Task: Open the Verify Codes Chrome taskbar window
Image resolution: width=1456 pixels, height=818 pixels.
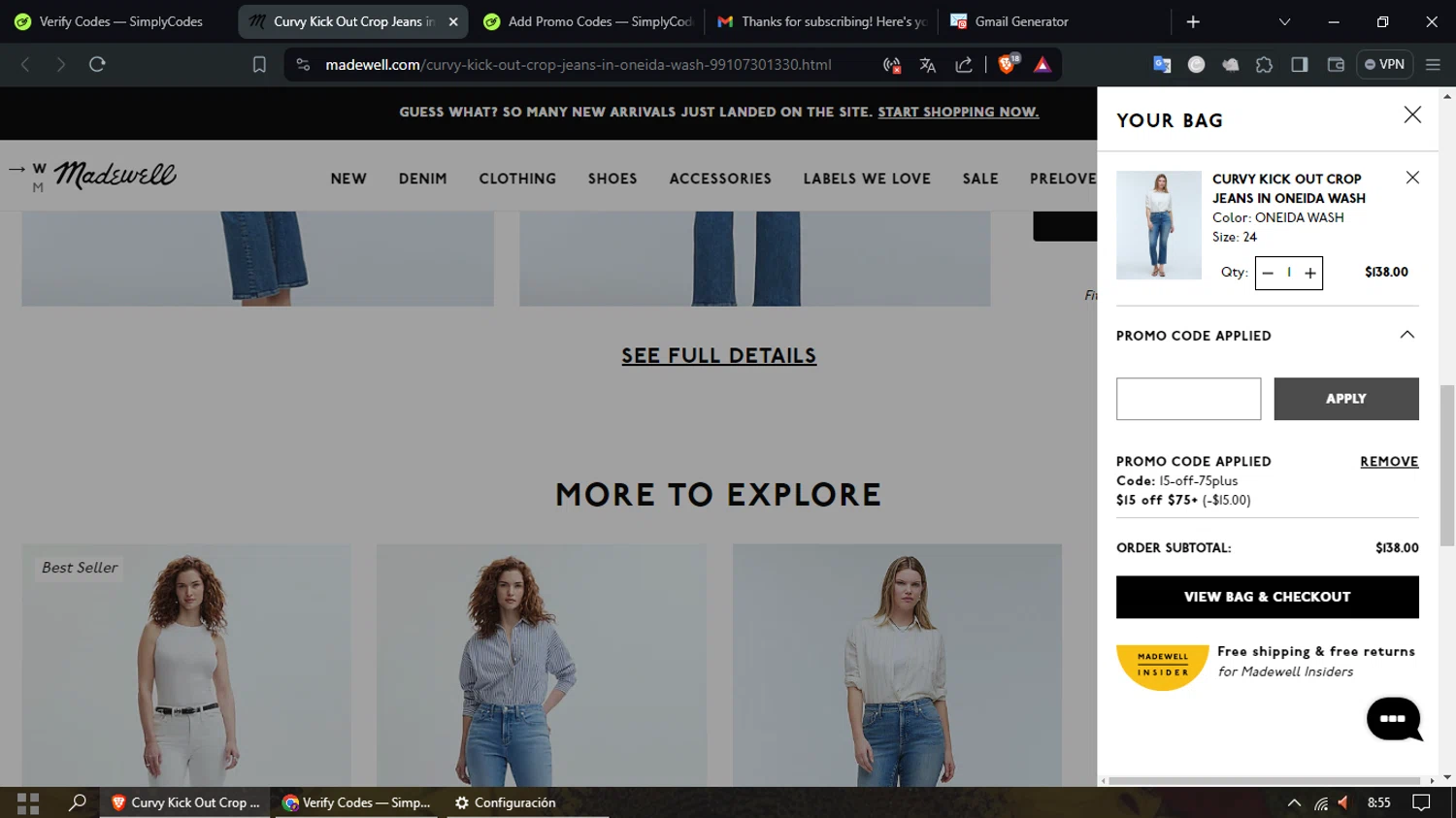Action: pos(356,802)
